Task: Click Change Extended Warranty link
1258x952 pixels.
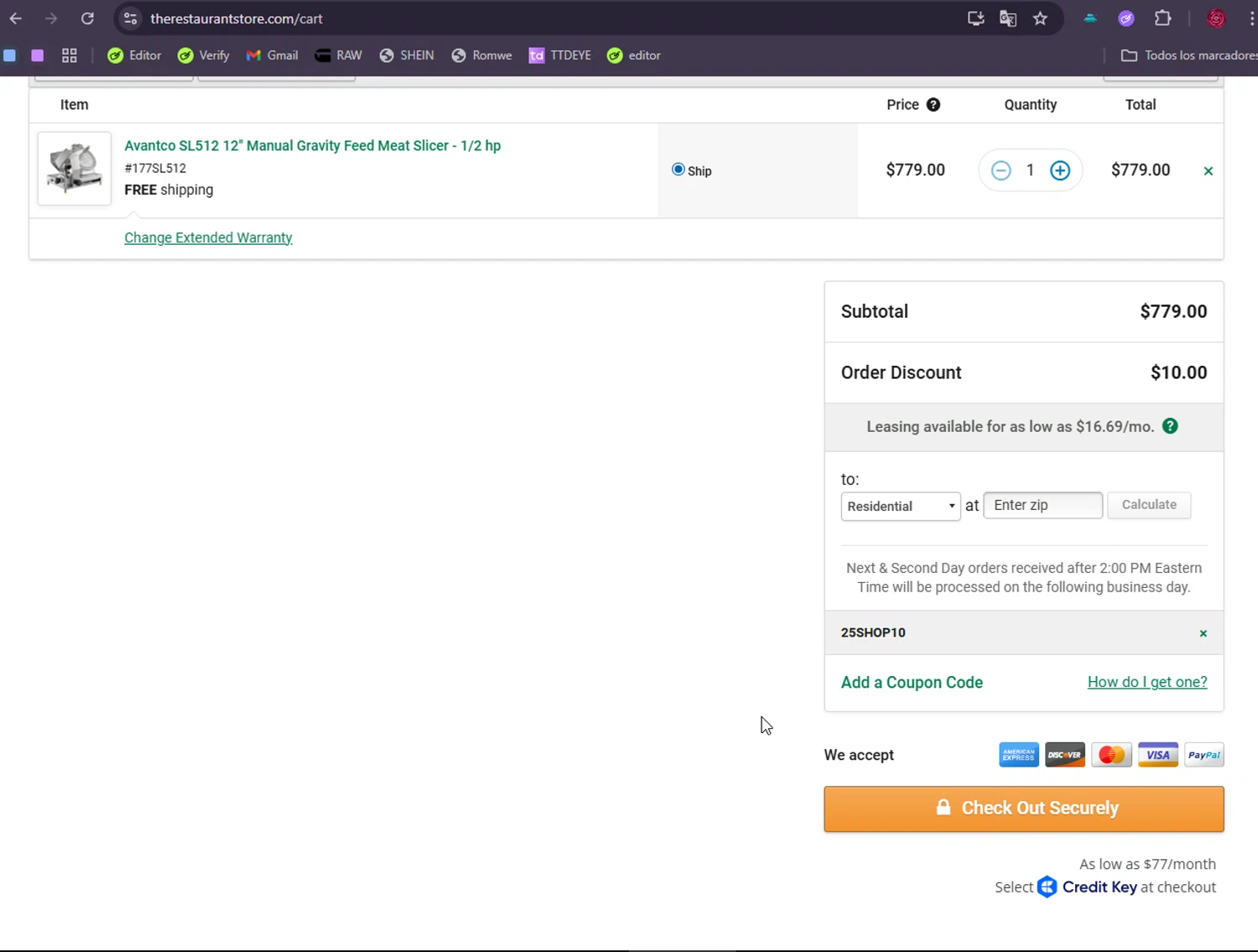Action: pyautogui.click(x=208, y=237)
